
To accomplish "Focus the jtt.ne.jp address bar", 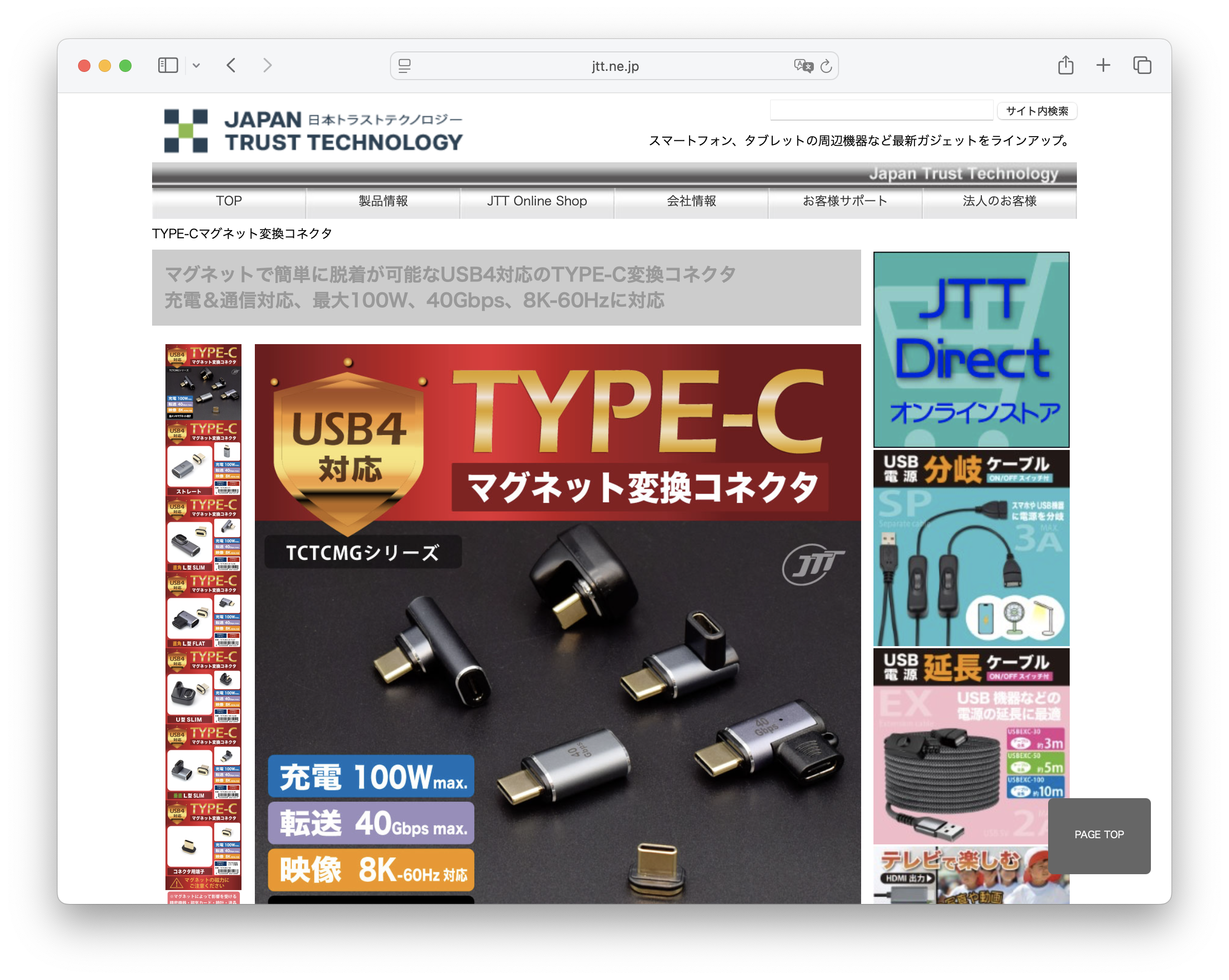I will point(614,66).
